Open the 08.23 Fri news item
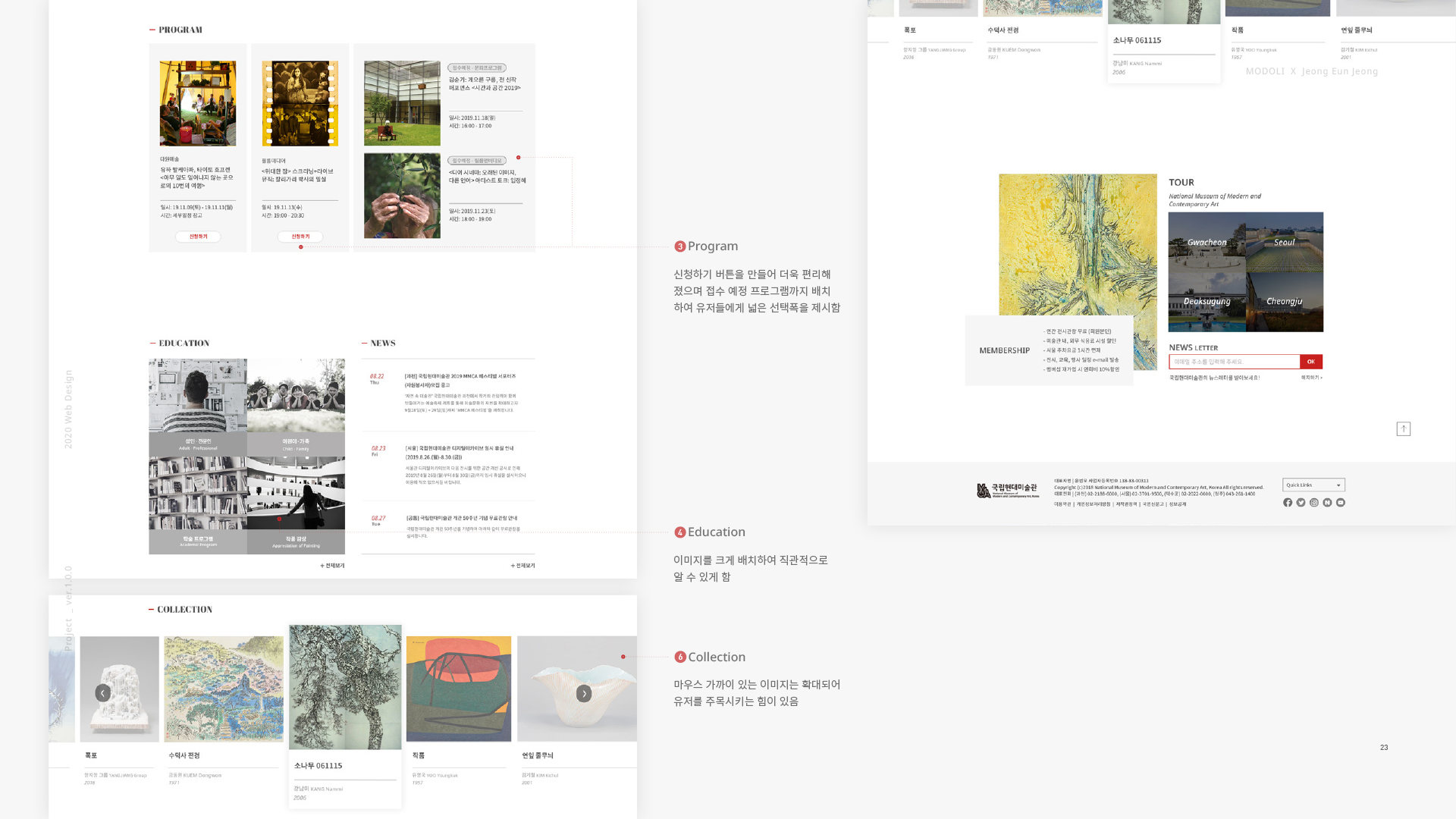This screenshot has width=1456, height=819. click(448, 465)
